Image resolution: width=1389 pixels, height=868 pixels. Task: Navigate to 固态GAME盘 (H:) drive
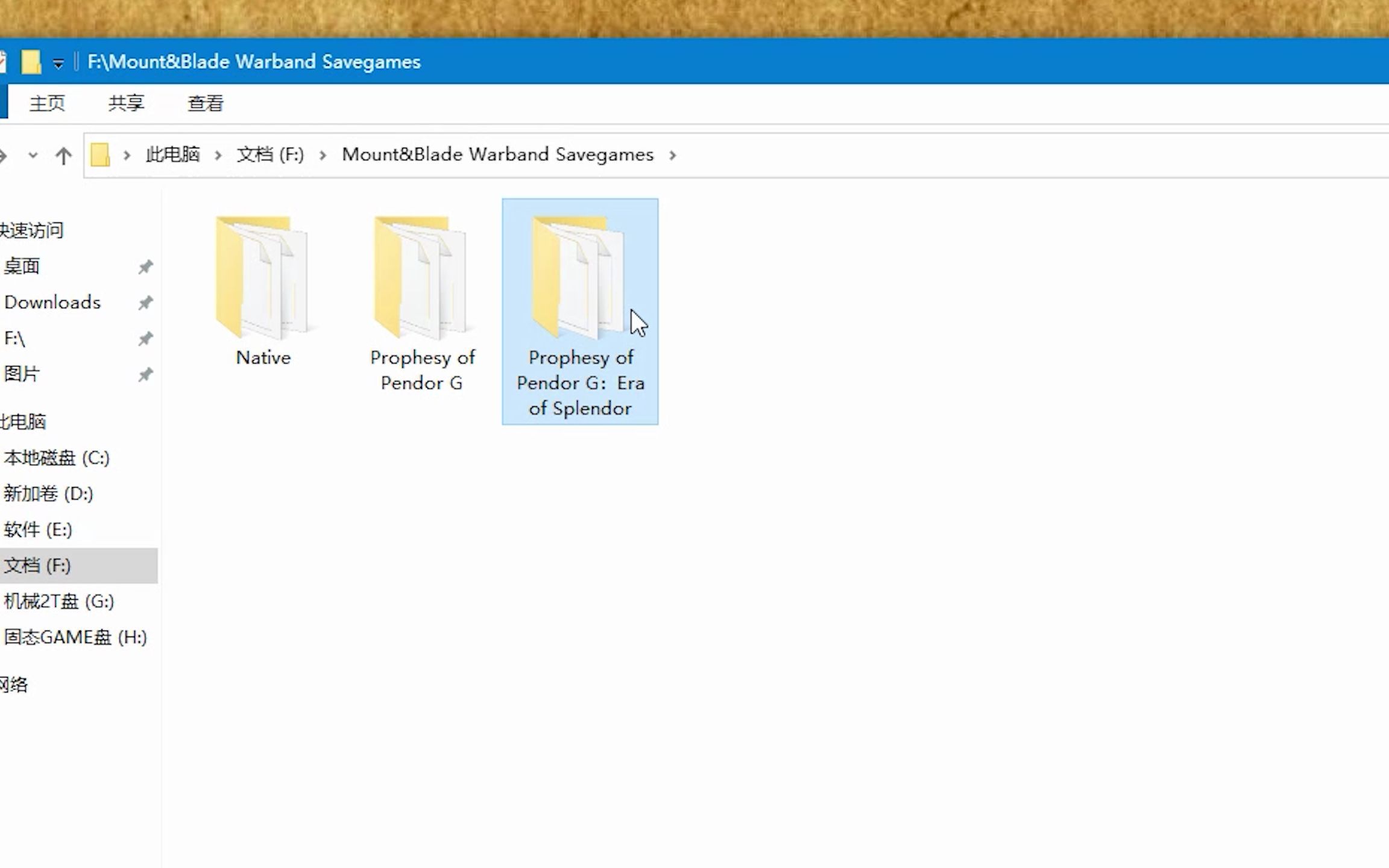pyautogui.click(x=75, y=636)
